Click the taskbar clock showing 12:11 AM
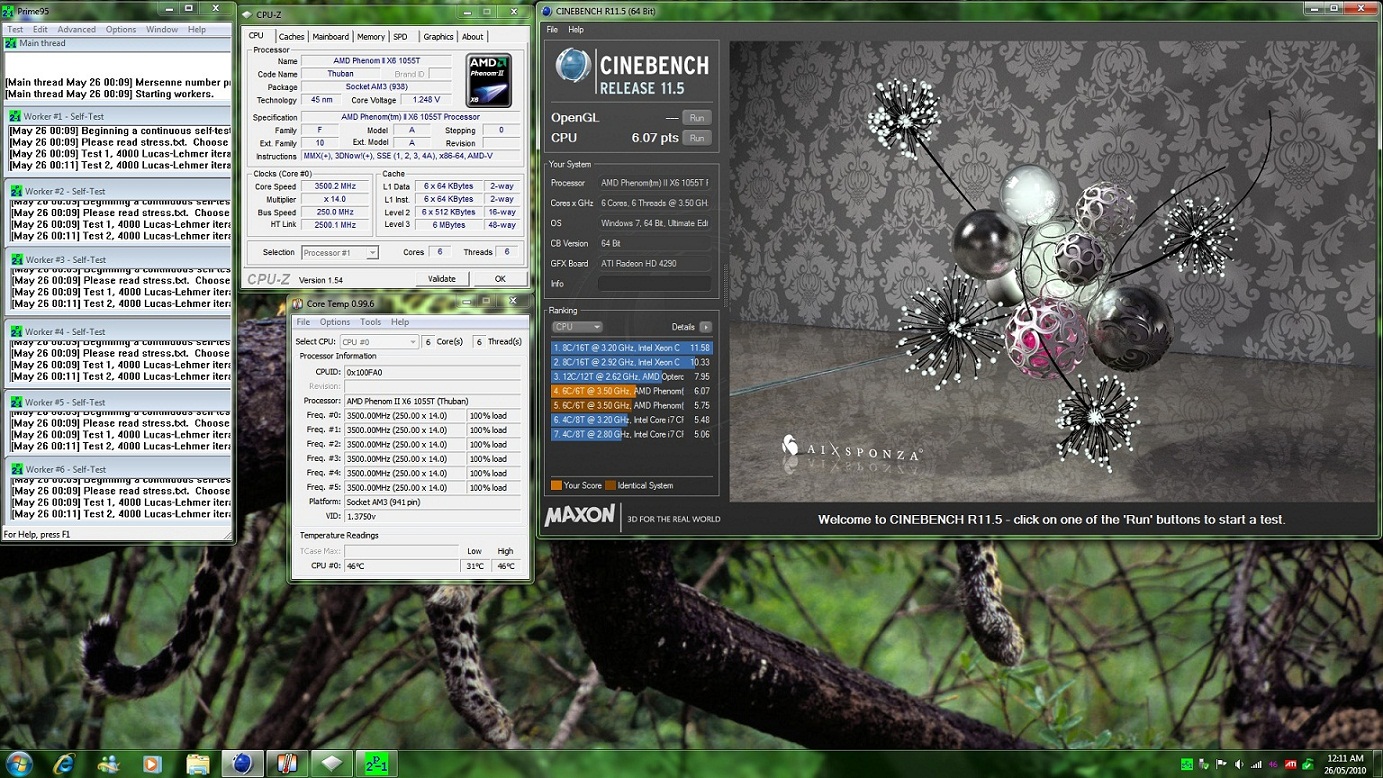The width and height of the screenshot is (1383, 778). [x=1346, y=764]
